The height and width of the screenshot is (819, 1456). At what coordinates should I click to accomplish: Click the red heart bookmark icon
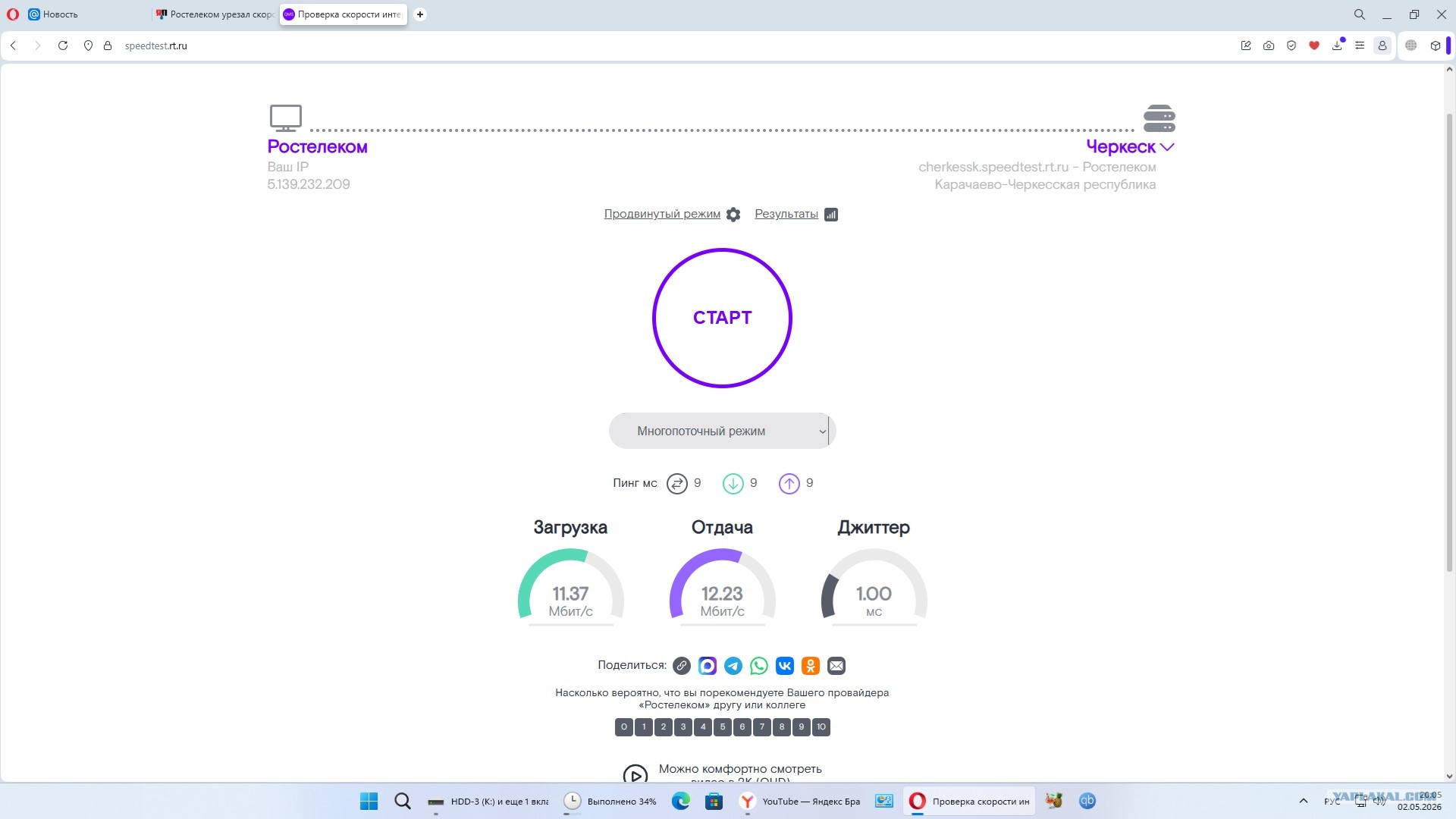tap(1314, 45)
